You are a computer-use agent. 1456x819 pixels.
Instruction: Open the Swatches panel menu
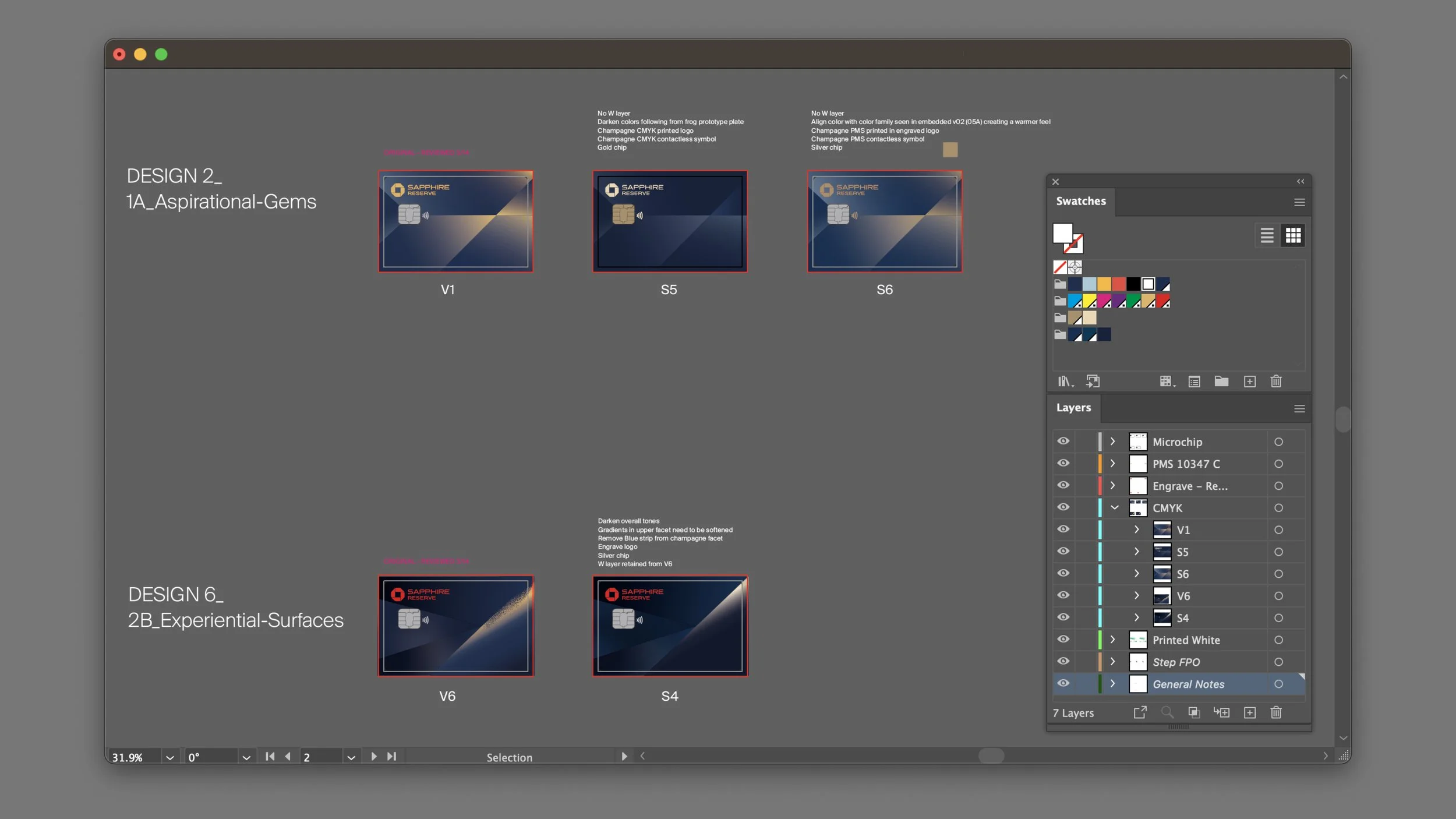click(x=1299, y=202)
